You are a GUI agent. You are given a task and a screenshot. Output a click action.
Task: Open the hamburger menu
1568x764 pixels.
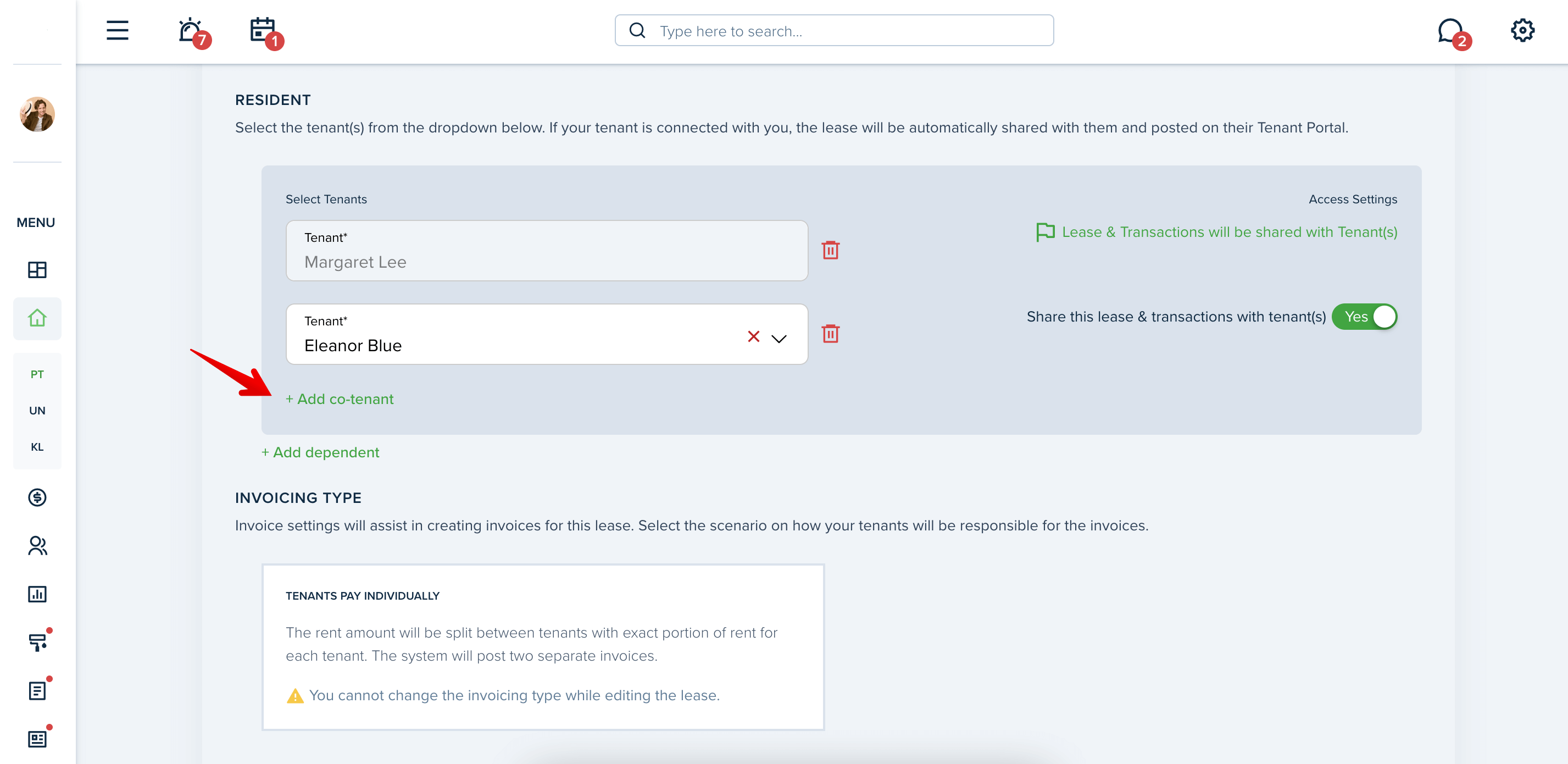point(118,30)
